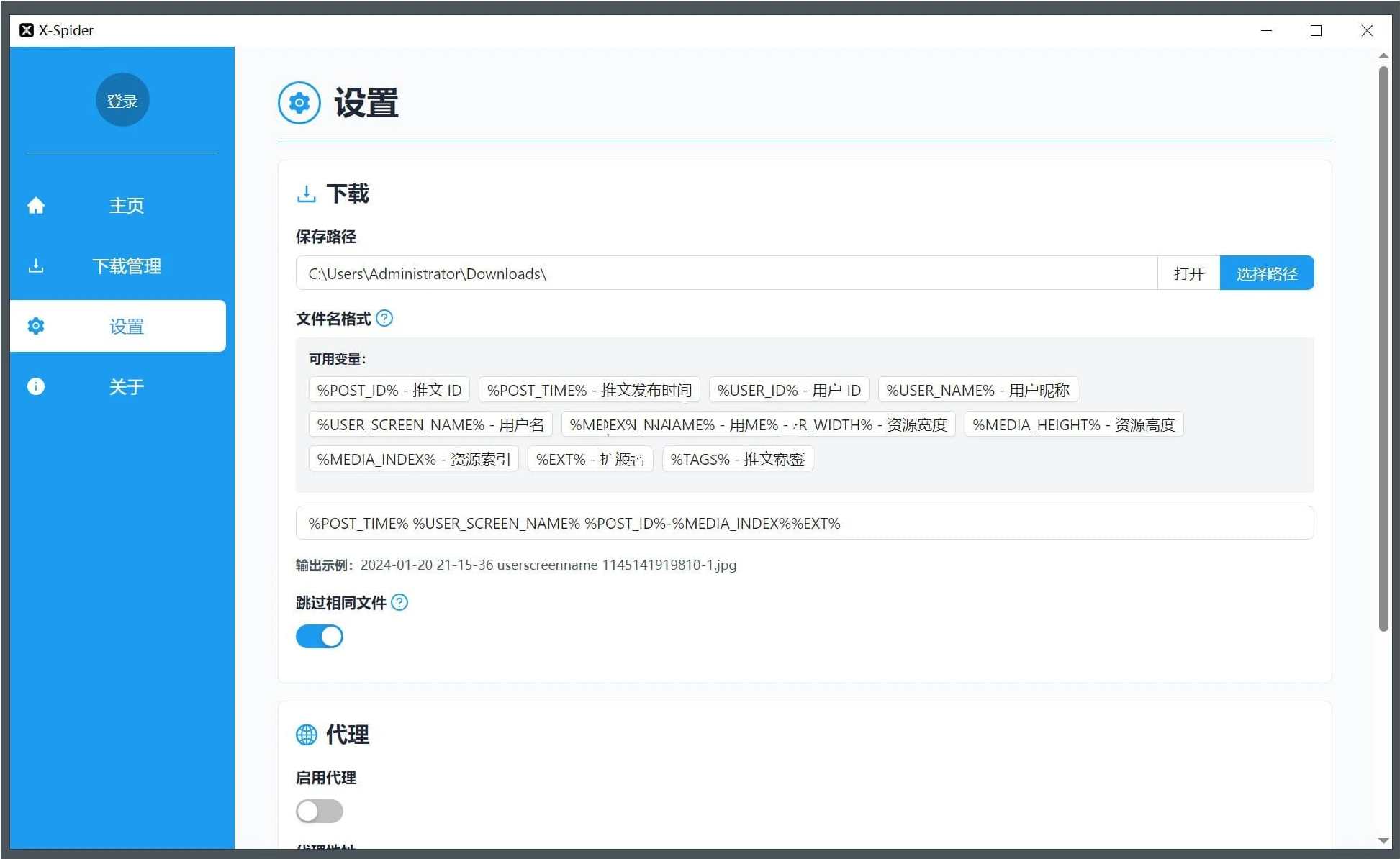Insert the %POST_ID% variable tag

point(389,390)
